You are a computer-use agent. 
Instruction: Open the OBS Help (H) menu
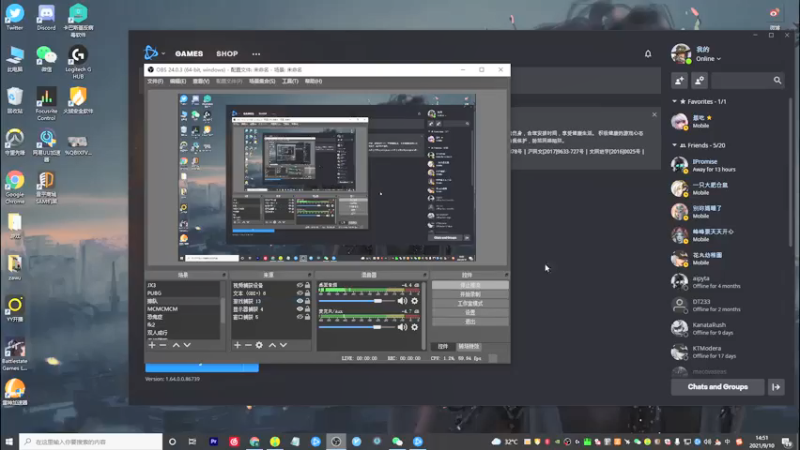[313, 81]
